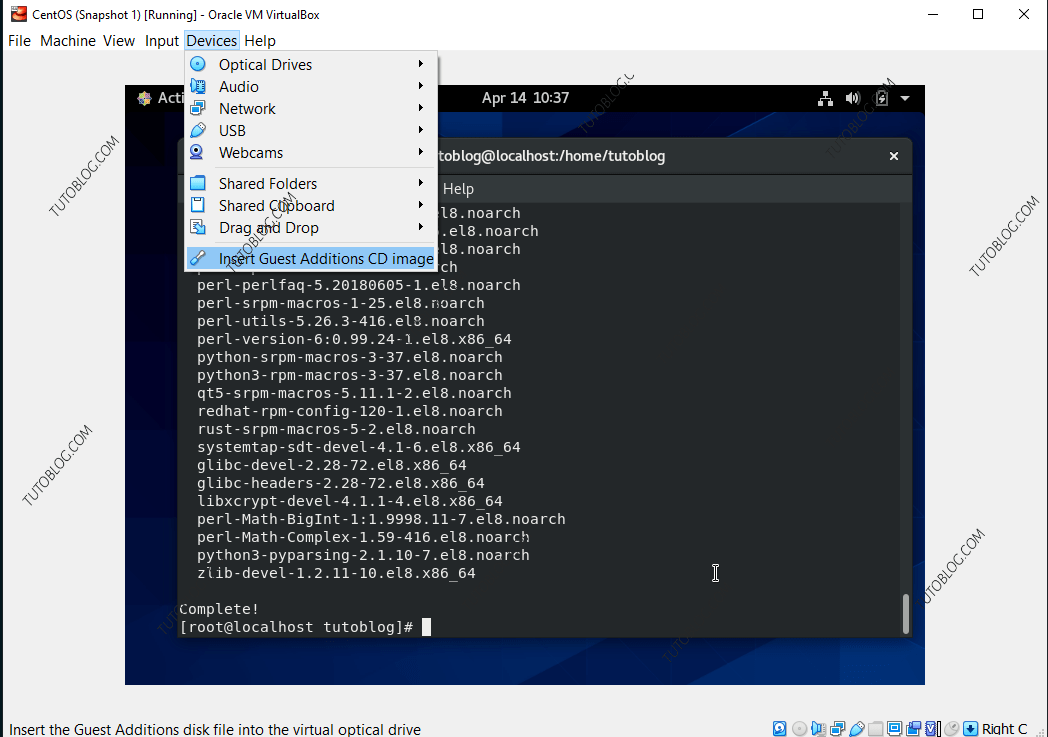Image resolution: width=1048 pixels, height=737 pixels.
Task: Click the guest wired network icon
Action: click(x=825, y=98)
